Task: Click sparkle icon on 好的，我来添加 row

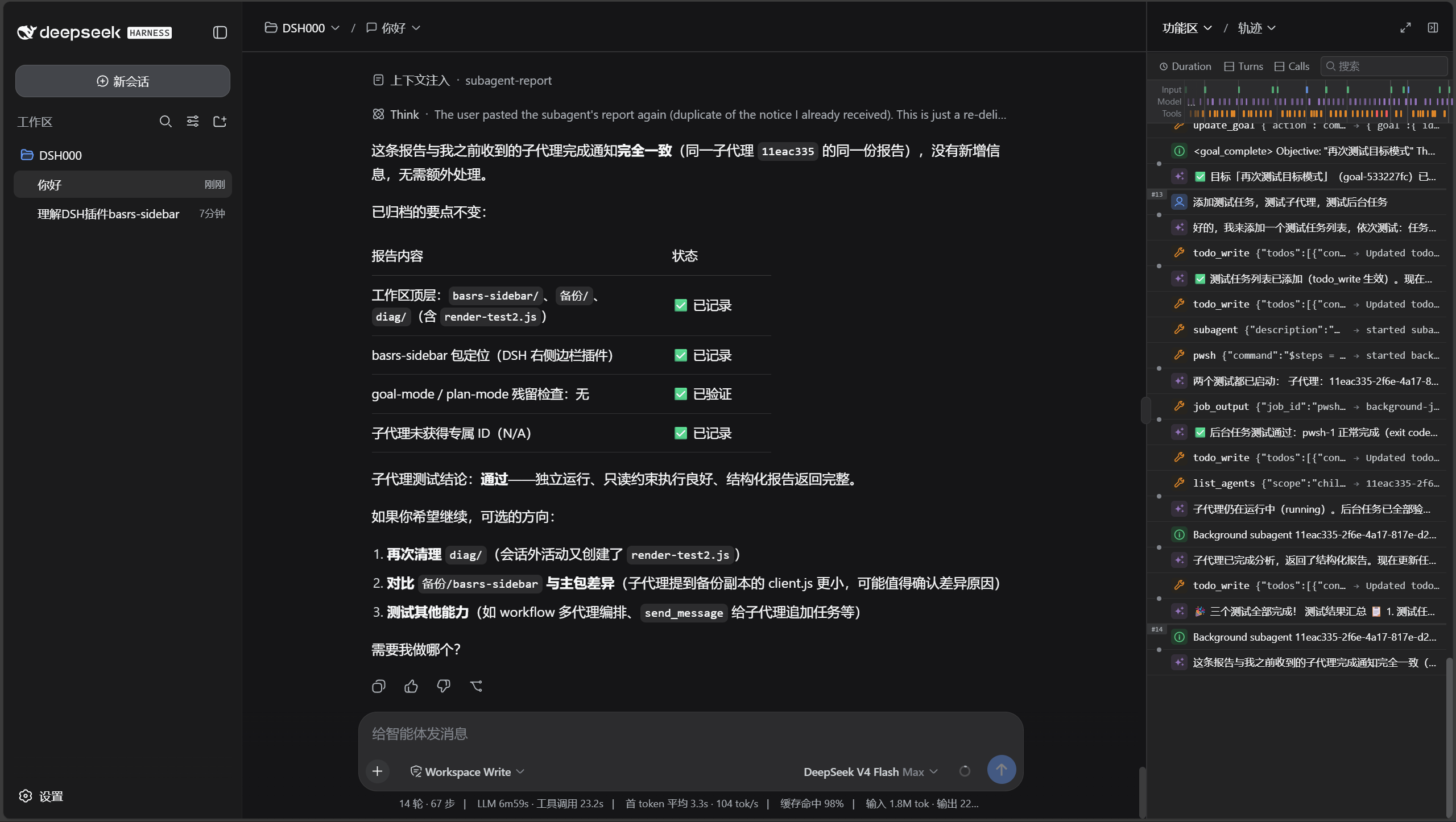Action: click(x=1180, y=227)
